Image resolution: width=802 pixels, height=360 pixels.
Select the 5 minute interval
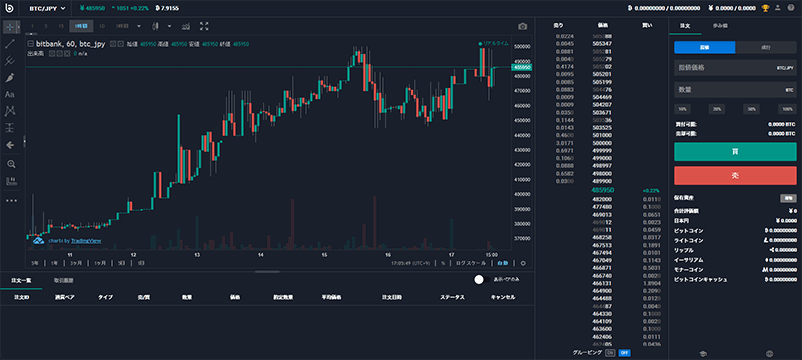point(46,26)
